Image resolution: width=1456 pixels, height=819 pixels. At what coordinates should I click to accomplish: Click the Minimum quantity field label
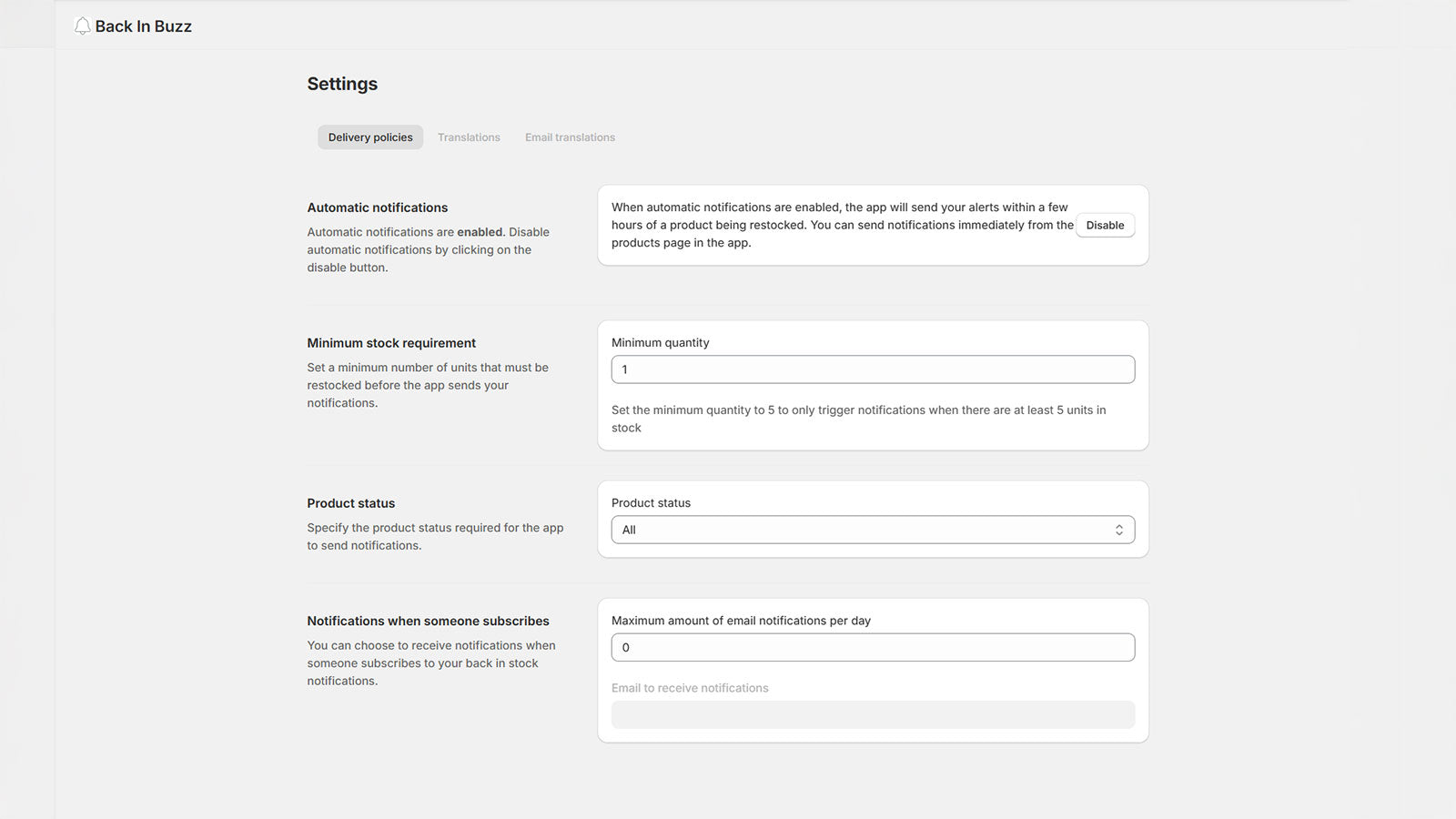click(x=660, y=343)
